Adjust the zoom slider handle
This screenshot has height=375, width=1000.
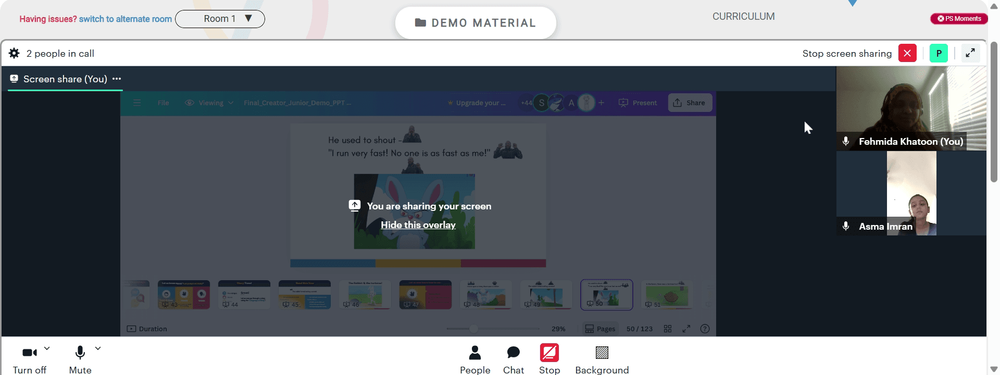473,329
